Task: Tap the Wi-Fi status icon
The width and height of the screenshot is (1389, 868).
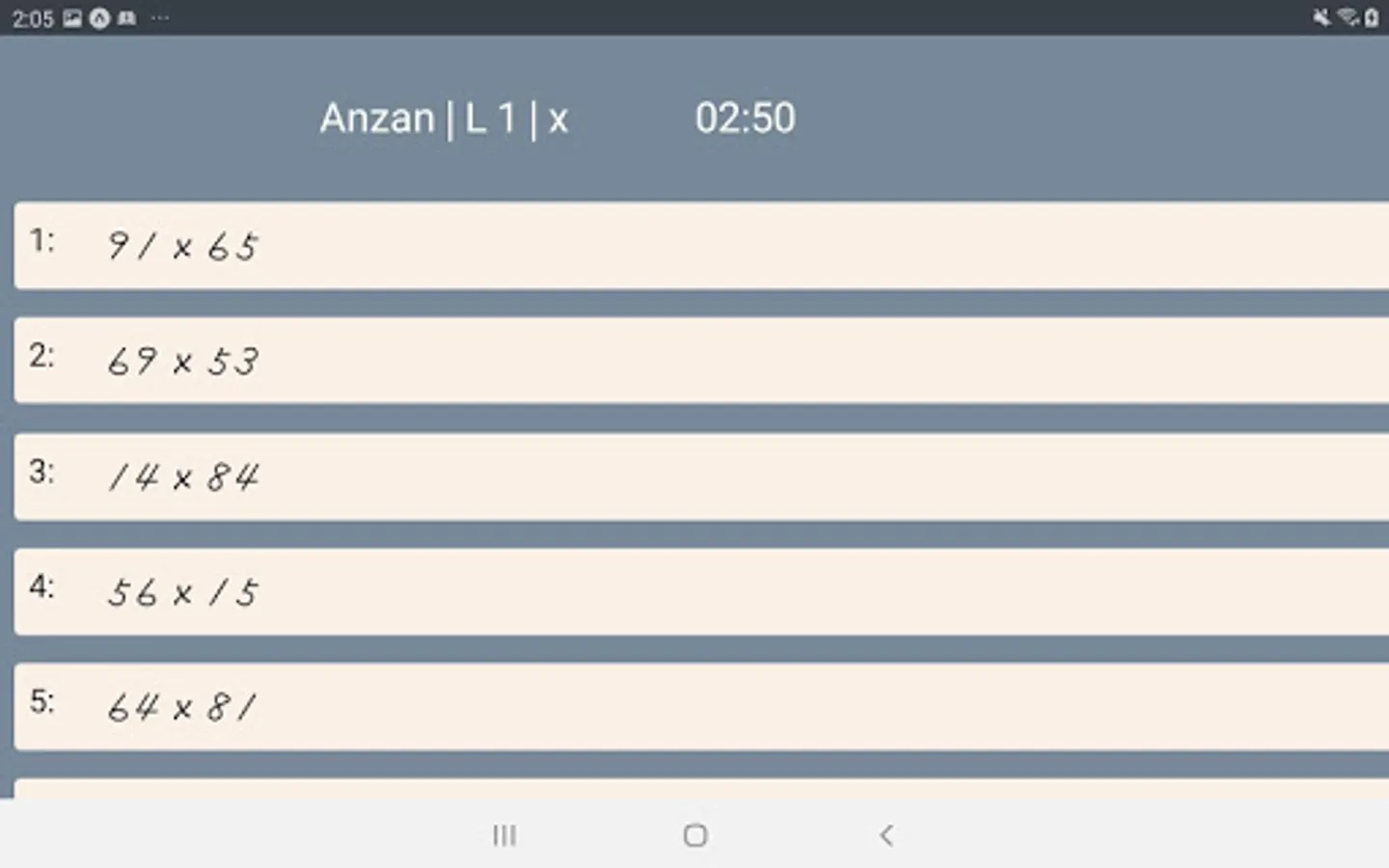Action: [1348, 17]
